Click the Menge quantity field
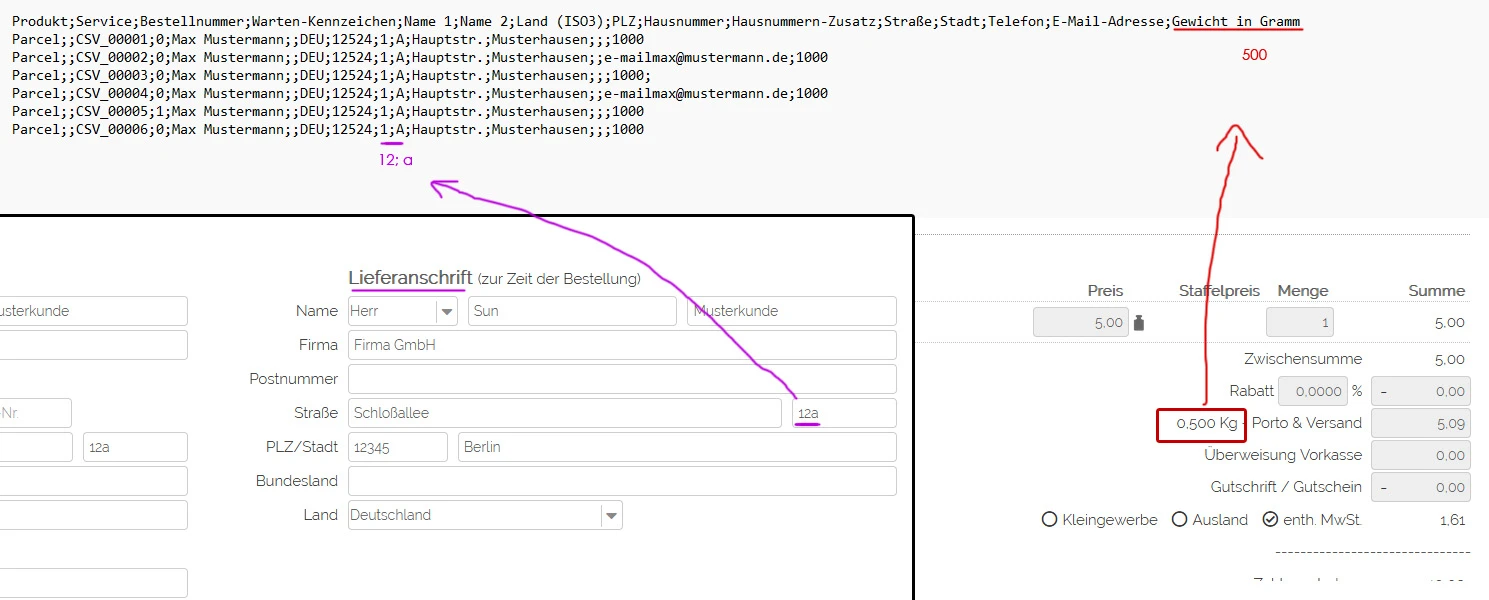Image resolution: width=1489 pixels, height=600 pixels. [x=1299, y=323]
